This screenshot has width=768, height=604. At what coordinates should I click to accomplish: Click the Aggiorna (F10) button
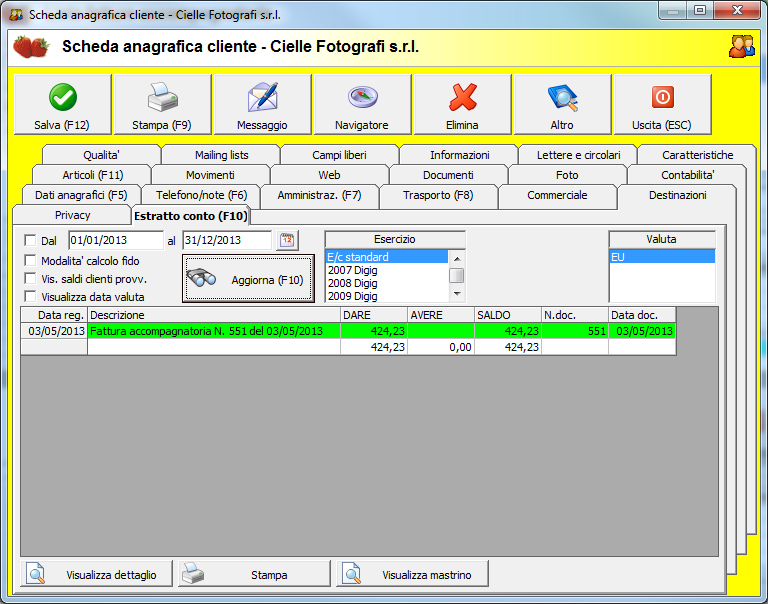(248, 279)
